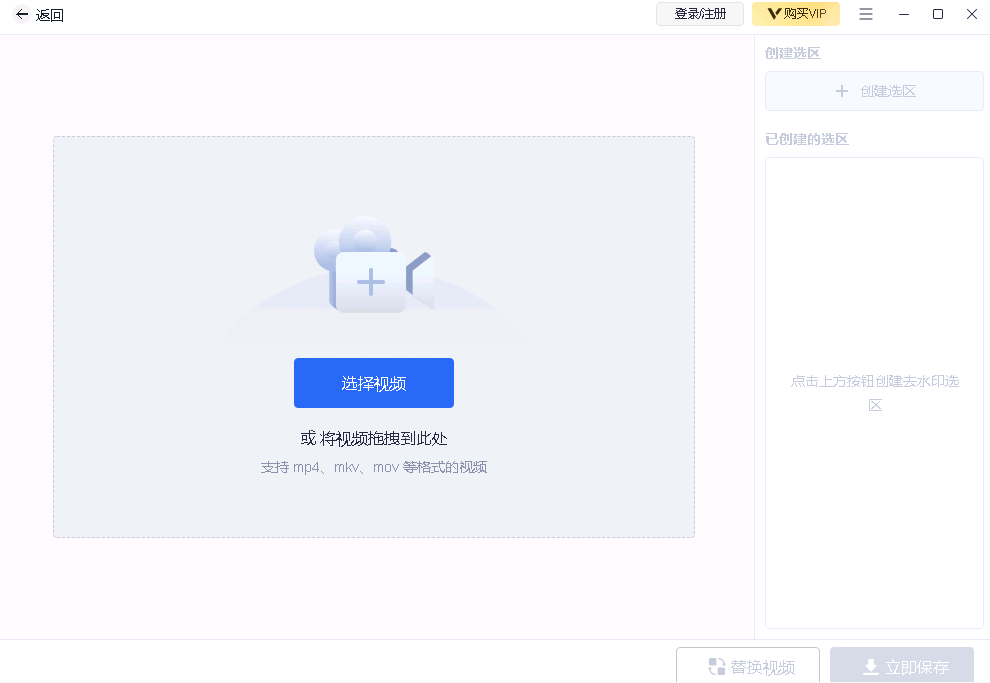Screen dimensions: 990x683
Task: Click the 登录/注册 login button
Action: coord(700,14)
